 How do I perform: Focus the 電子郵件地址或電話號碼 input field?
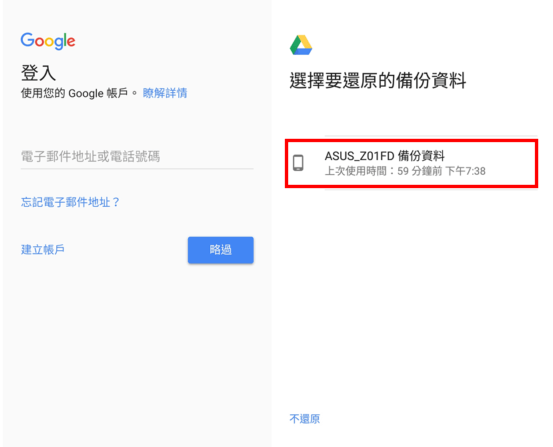pos(137,156)
